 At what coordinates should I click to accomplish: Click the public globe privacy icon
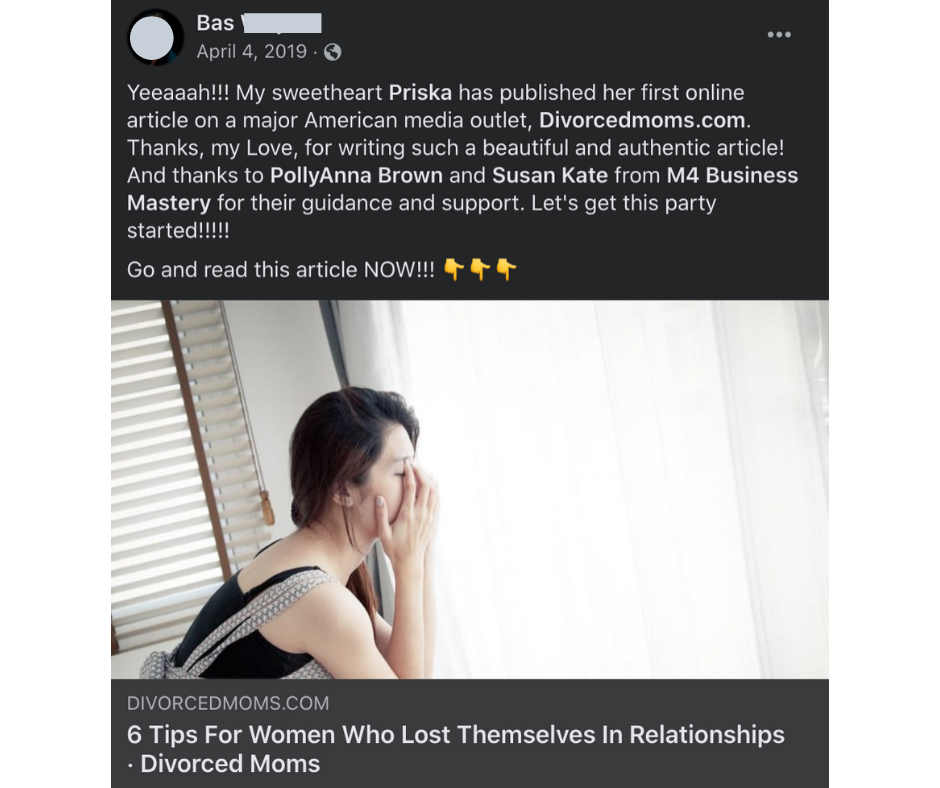[x=332, y=52]
